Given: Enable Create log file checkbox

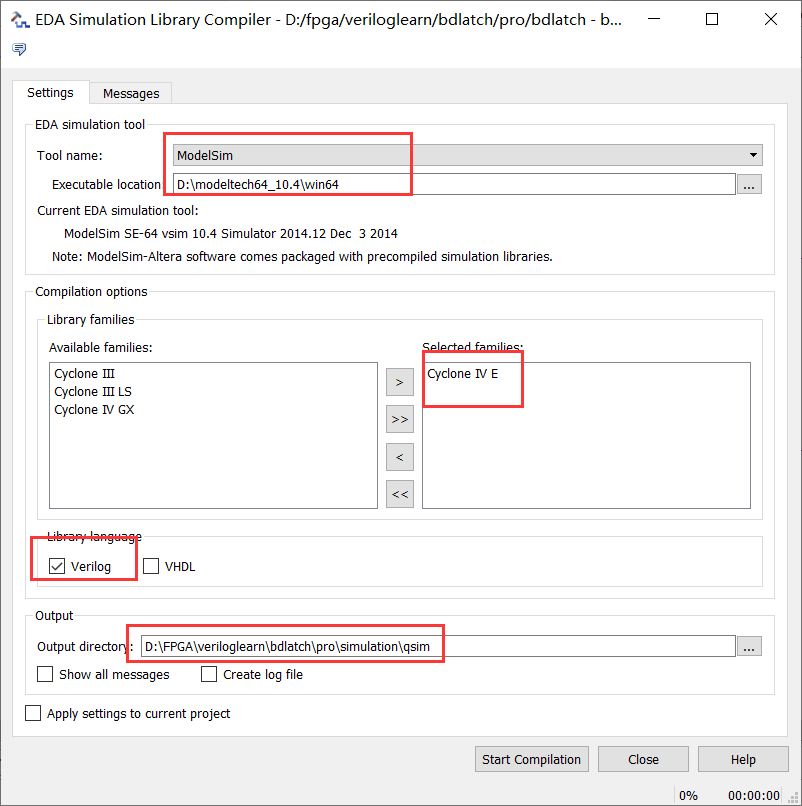Looking at the screenshot, I should (209, 674).
